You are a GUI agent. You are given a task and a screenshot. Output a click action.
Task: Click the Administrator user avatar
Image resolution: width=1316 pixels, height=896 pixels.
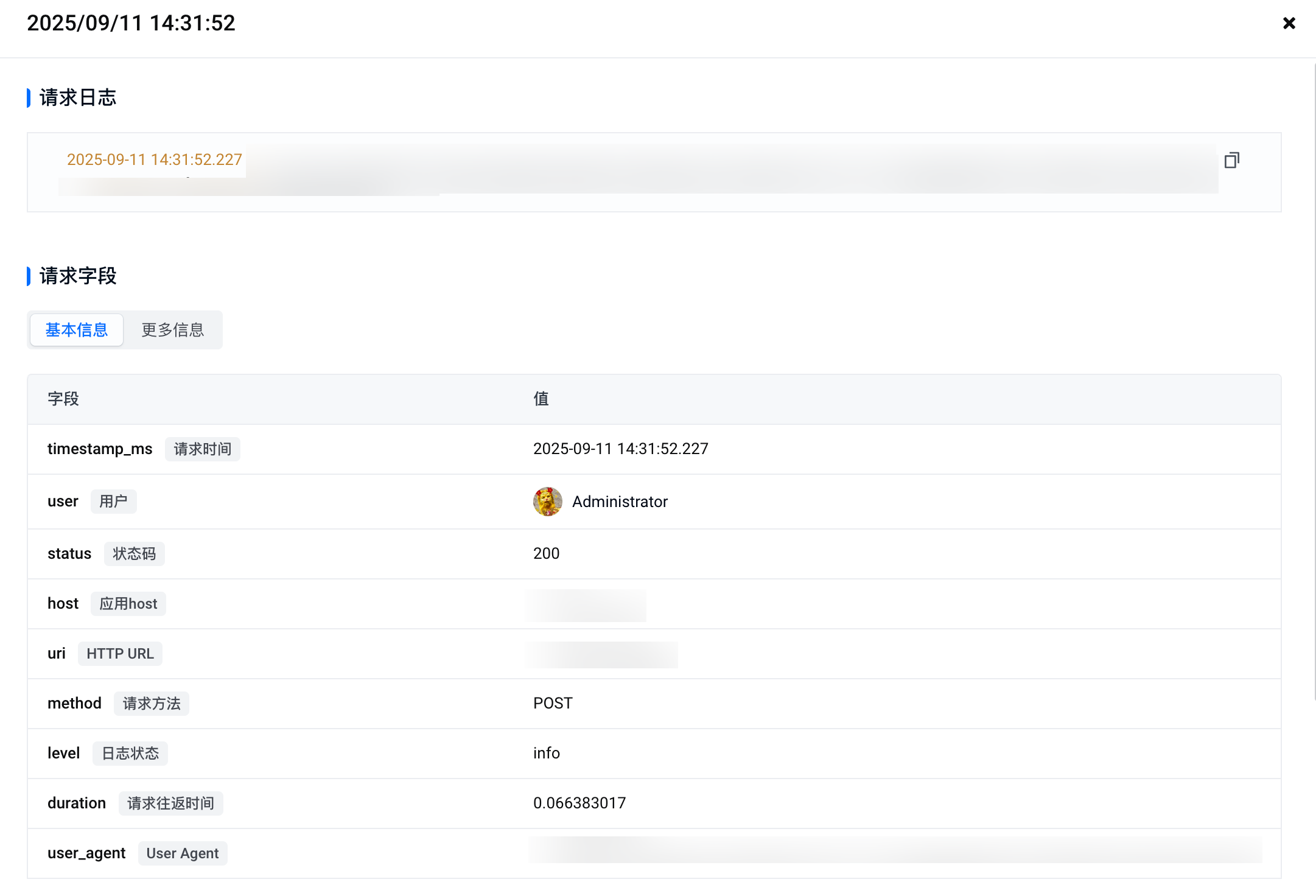(x=547, y=502)
